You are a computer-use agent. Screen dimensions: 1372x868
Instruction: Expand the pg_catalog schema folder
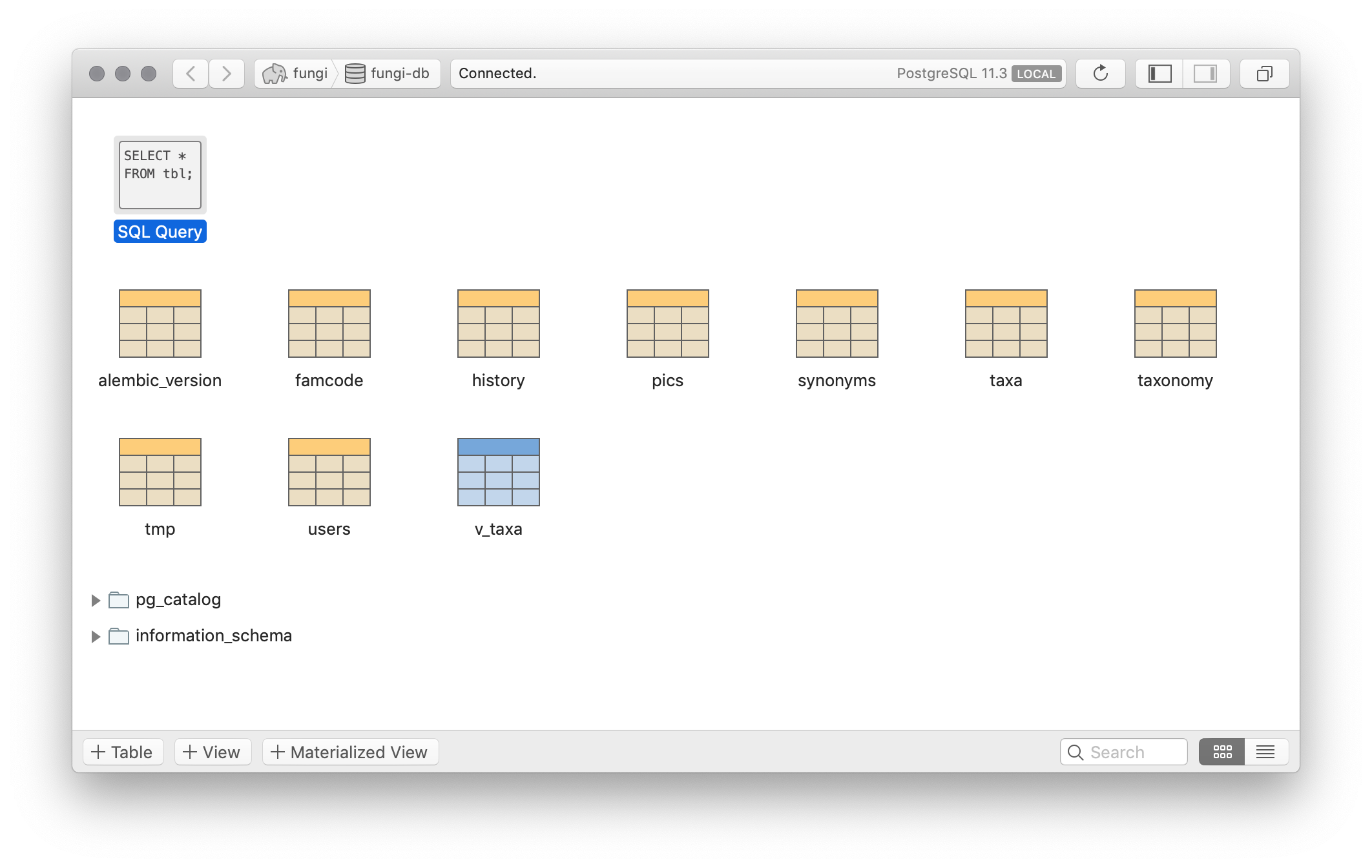pyautogui.click(x=96, y=601)
